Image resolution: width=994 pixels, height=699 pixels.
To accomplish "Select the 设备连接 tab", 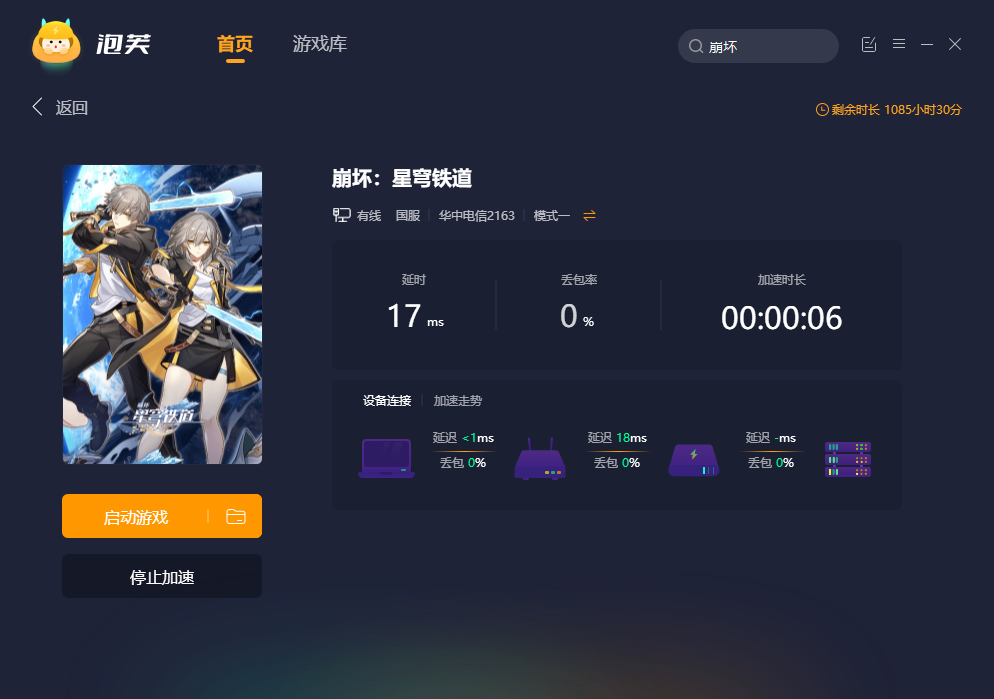I will (387, 401).
